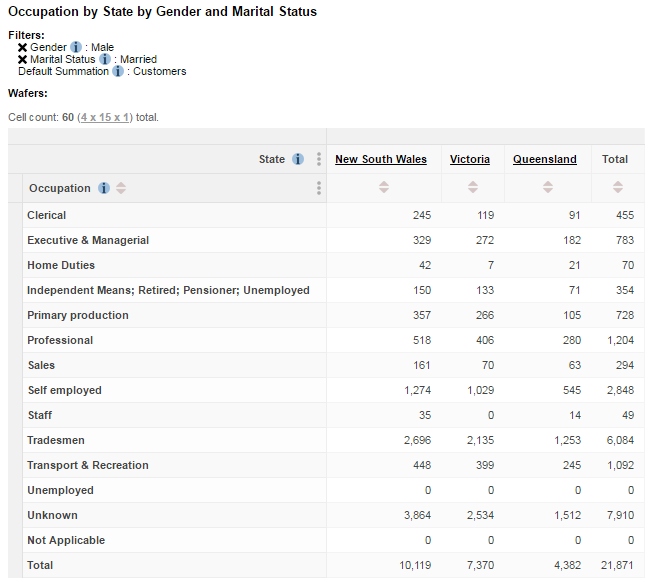Sort by New South Wales column values
Viewport: 652px width, 582px height.
click(x=384, y=187)
